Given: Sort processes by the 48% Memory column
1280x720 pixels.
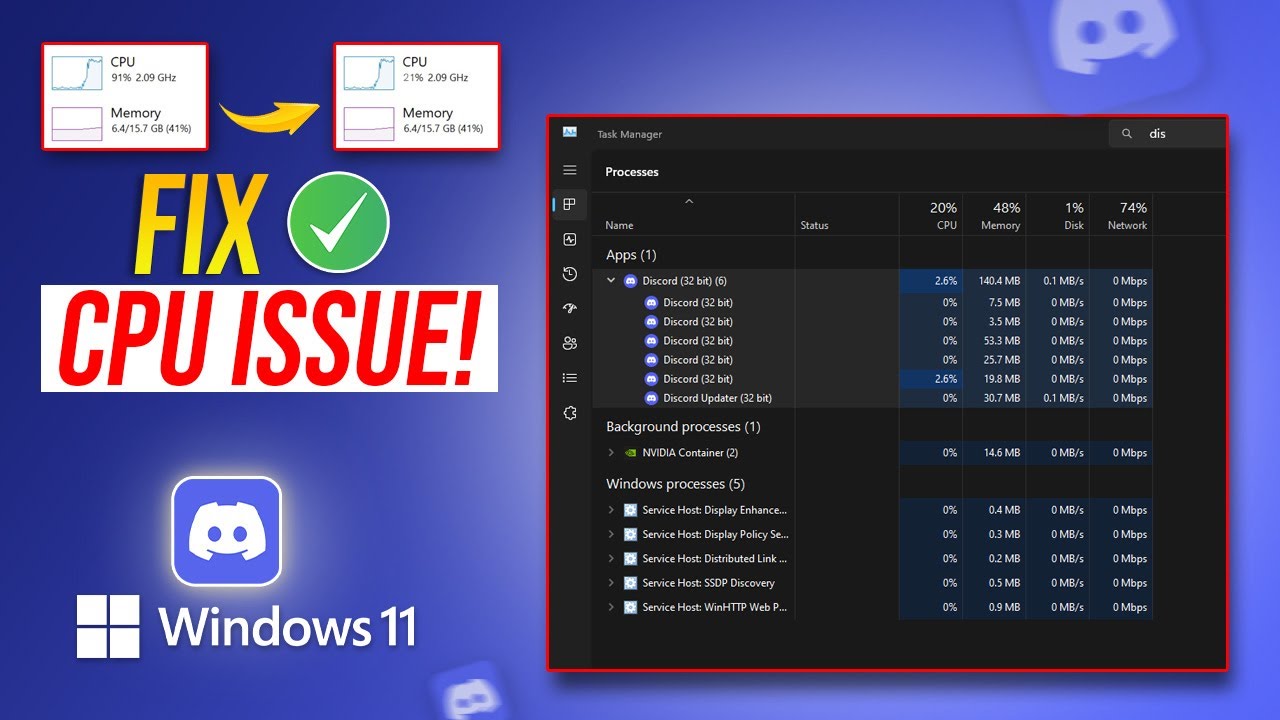Looking at the screenshot, I should pyautogui.click(x=995, y=215).
